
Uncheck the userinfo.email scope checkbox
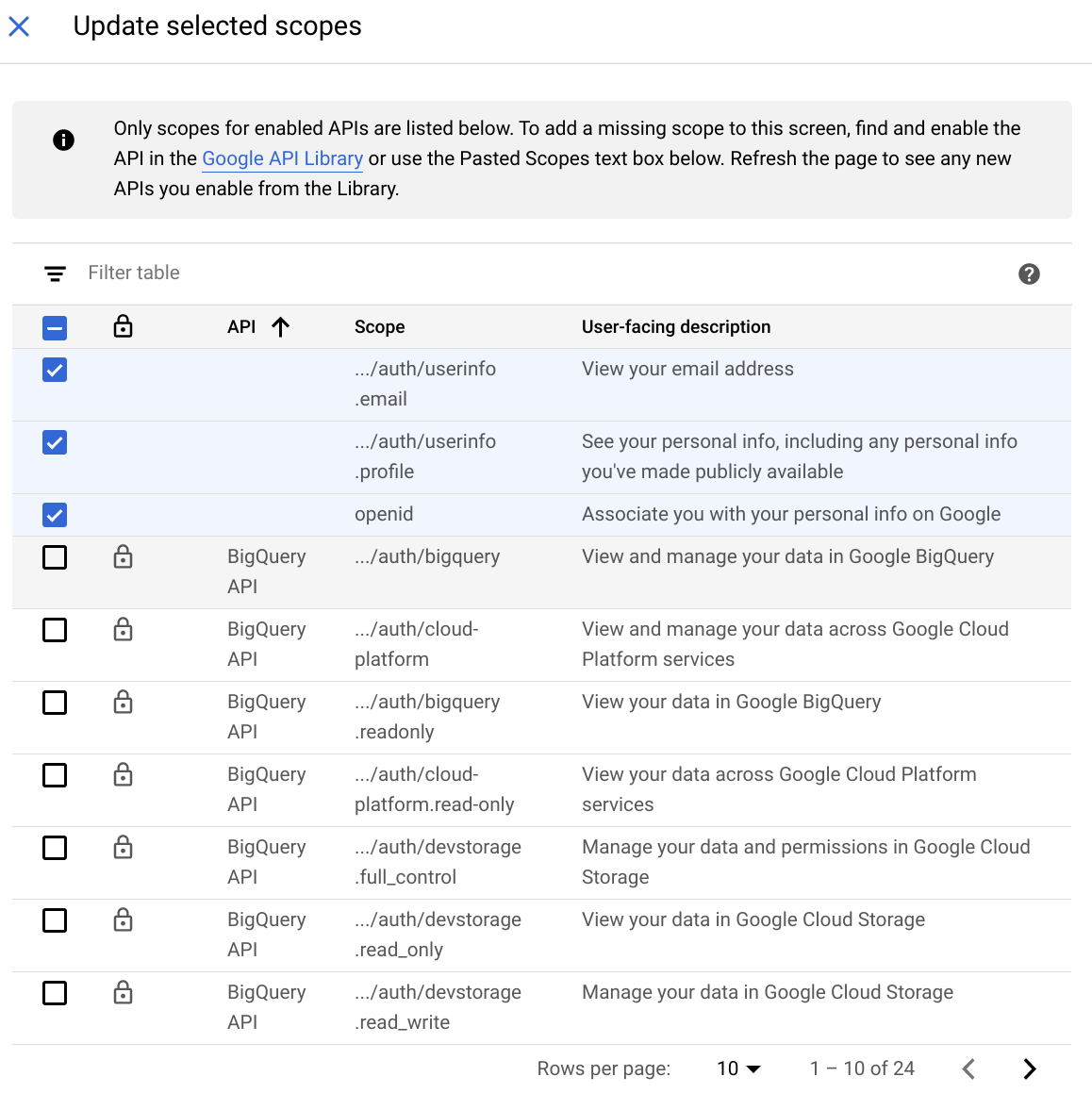pos(55,370)
